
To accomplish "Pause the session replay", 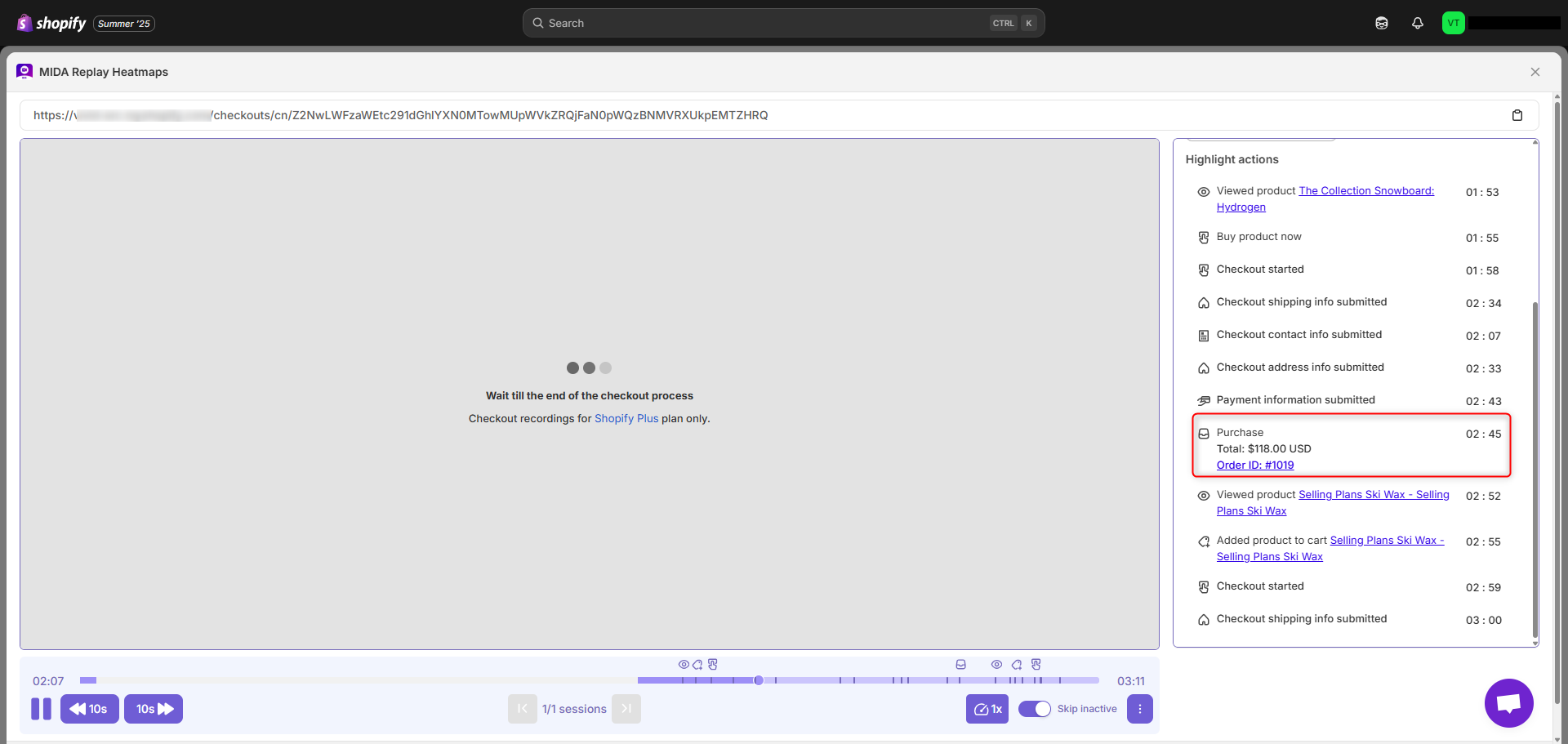I will tap(41, 709).
